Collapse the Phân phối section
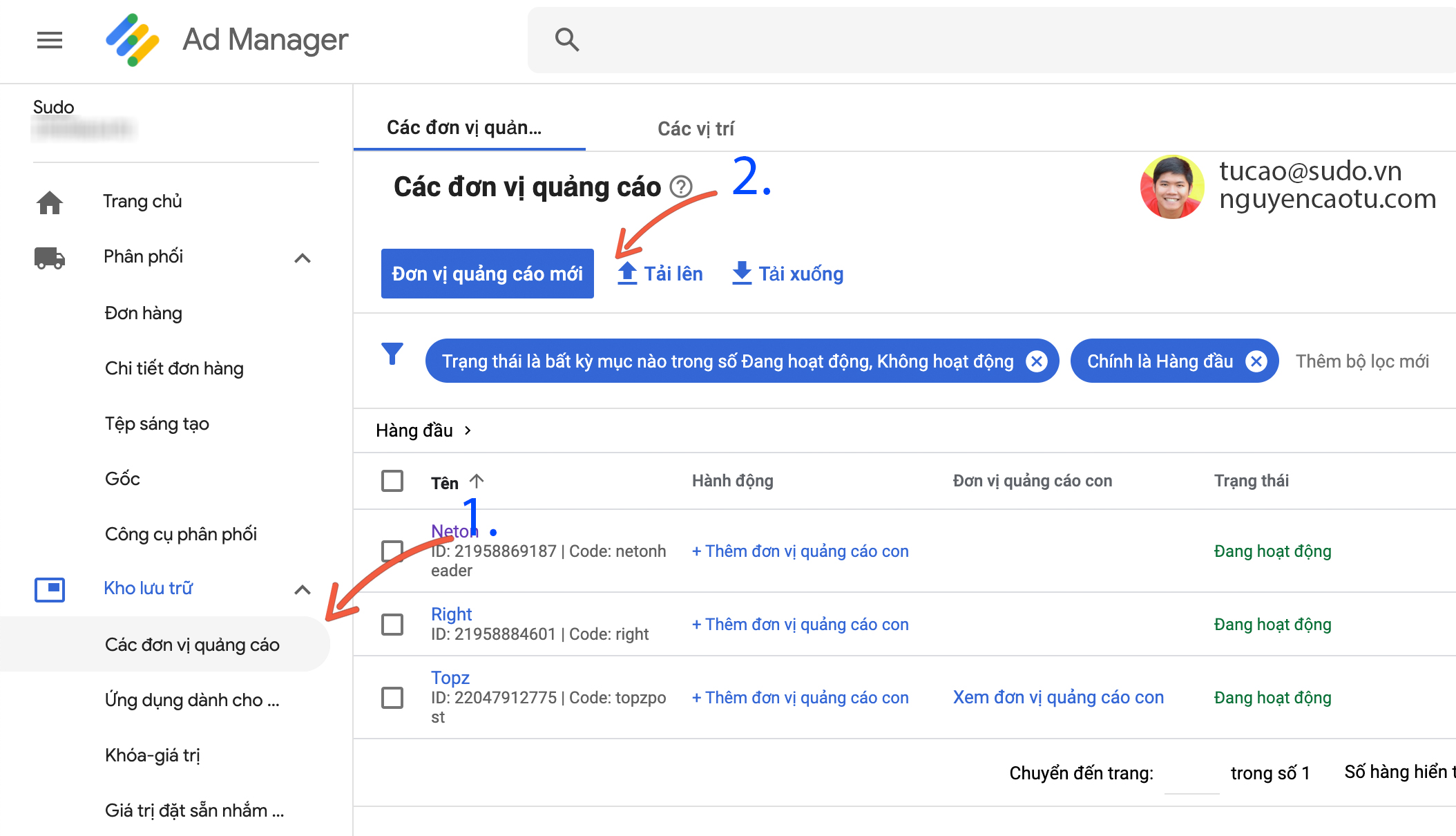 303,258
